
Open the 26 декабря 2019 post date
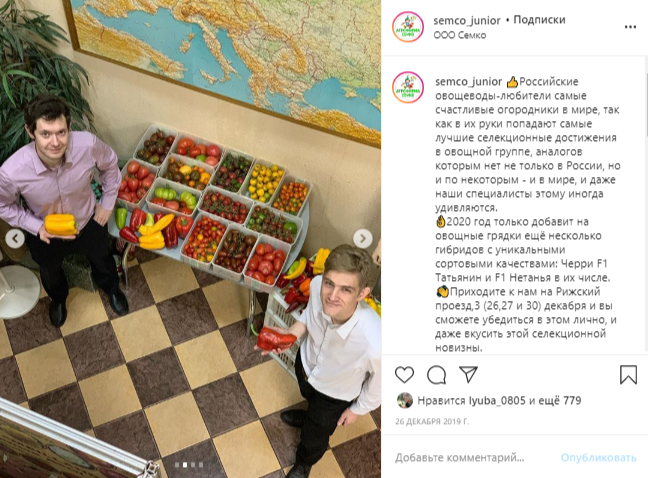(x=432, y=421)
